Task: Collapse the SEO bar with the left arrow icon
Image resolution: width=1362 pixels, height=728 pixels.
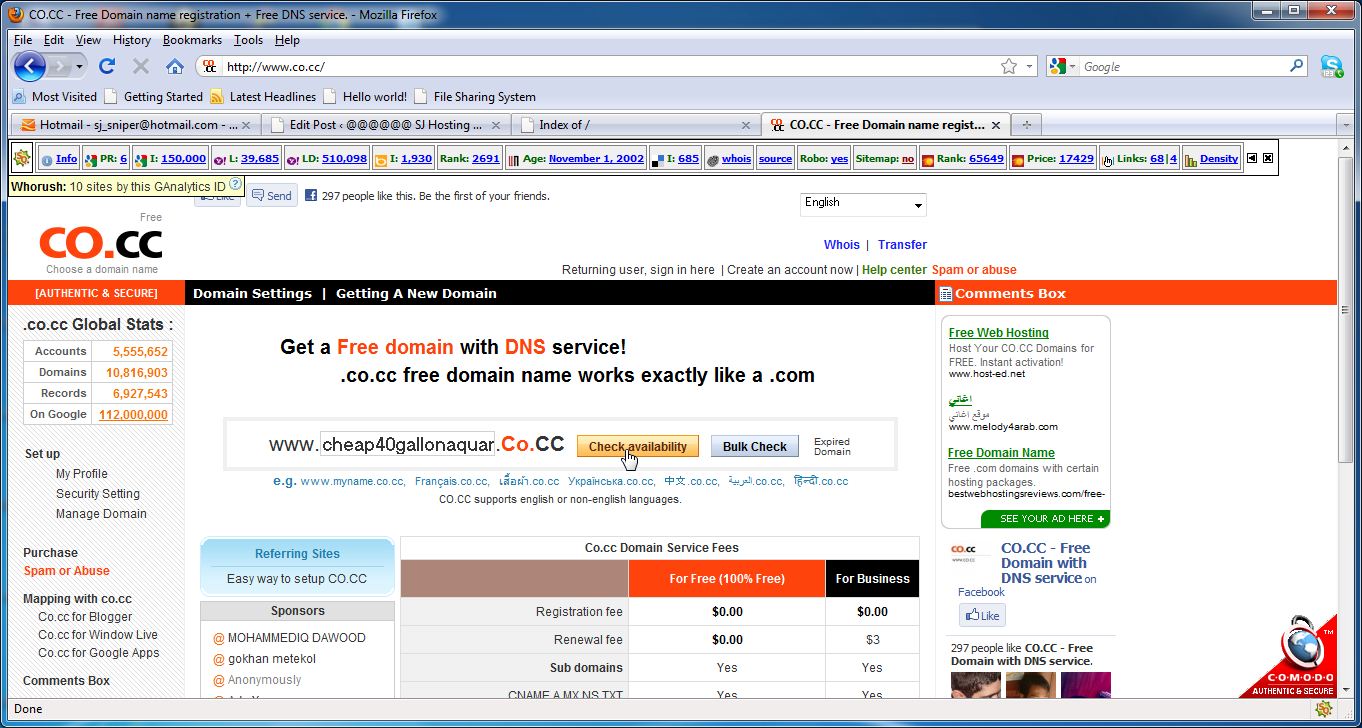Action: [x=1251, y=158]
